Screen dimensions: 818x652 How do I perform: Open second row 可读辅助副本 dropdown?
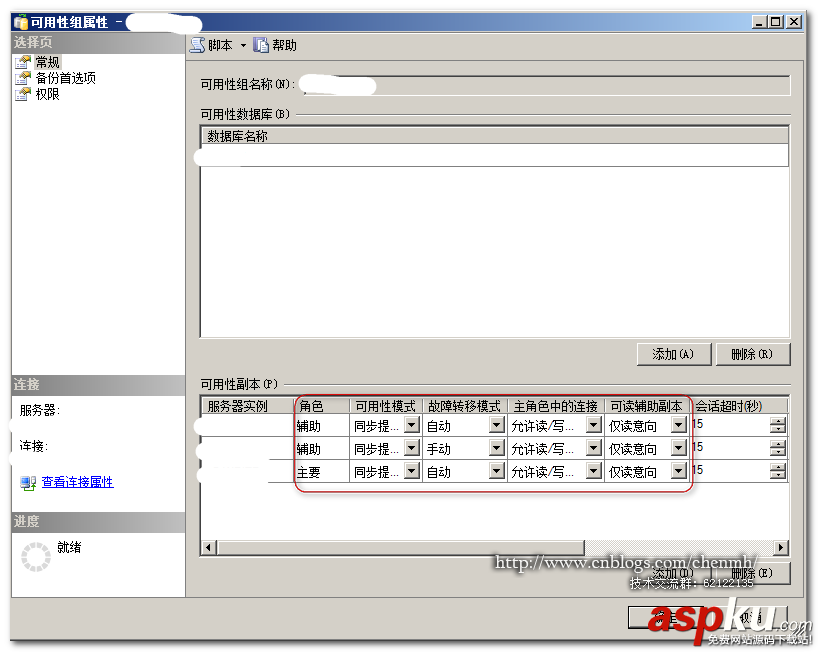tap(678, 448)
